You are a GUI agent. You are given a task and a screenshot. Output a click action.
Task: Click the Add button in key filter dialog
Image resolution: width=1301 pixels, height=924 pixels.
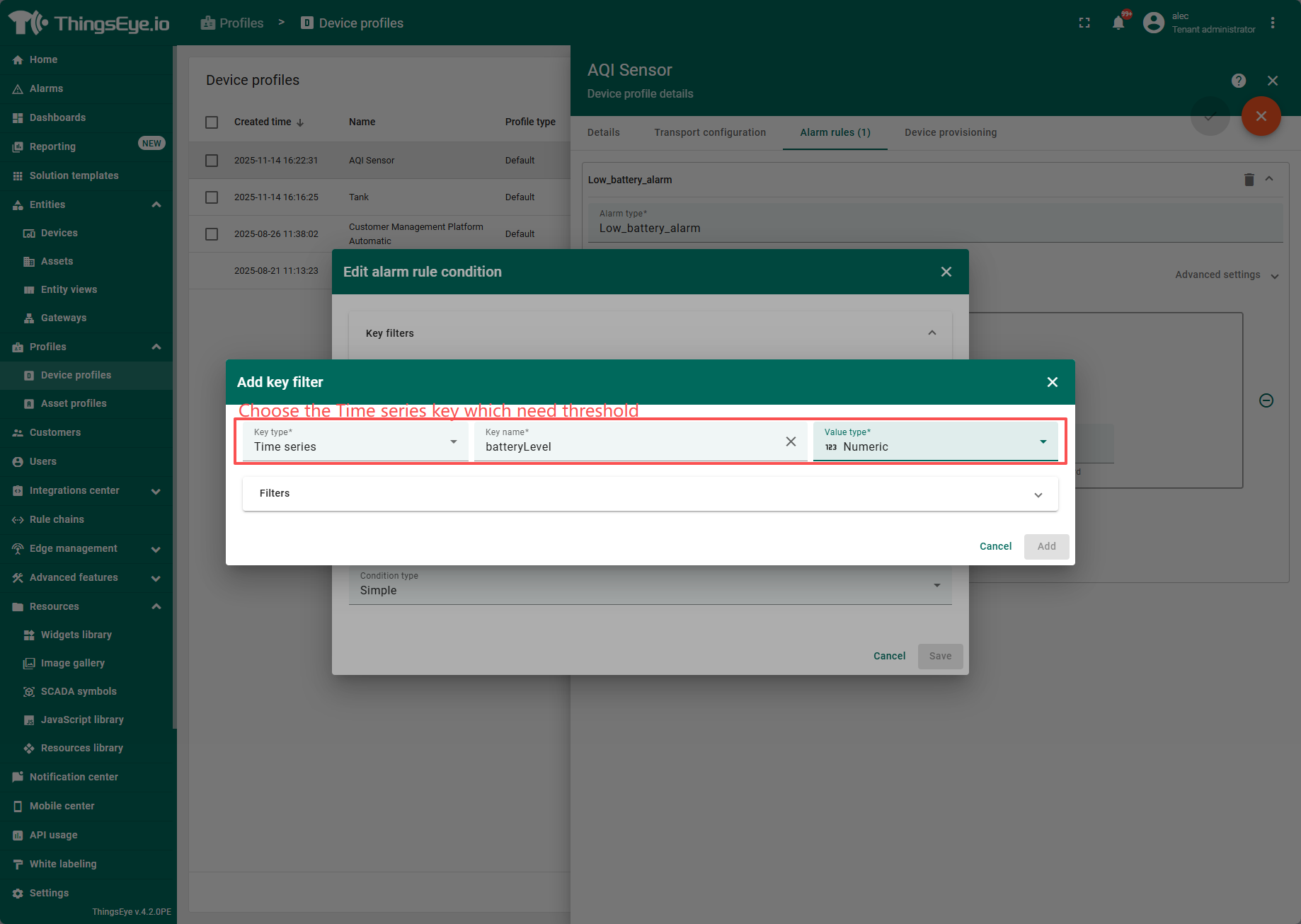click(1046, 546)
